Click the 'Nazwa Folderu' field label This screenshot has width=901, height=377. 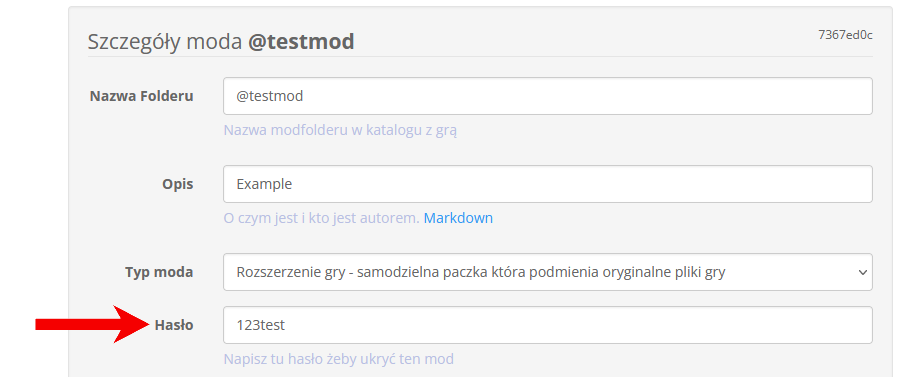(x=141, y=96)
